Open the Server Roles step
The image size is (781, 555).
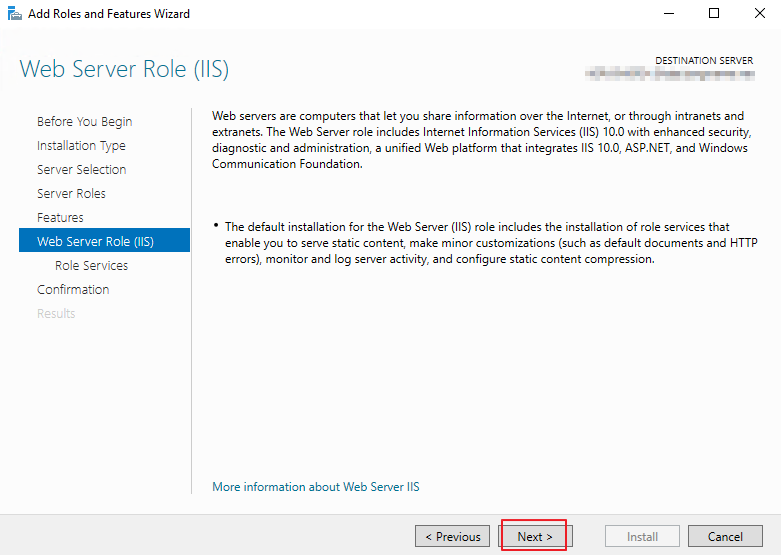tap(71, 193)
